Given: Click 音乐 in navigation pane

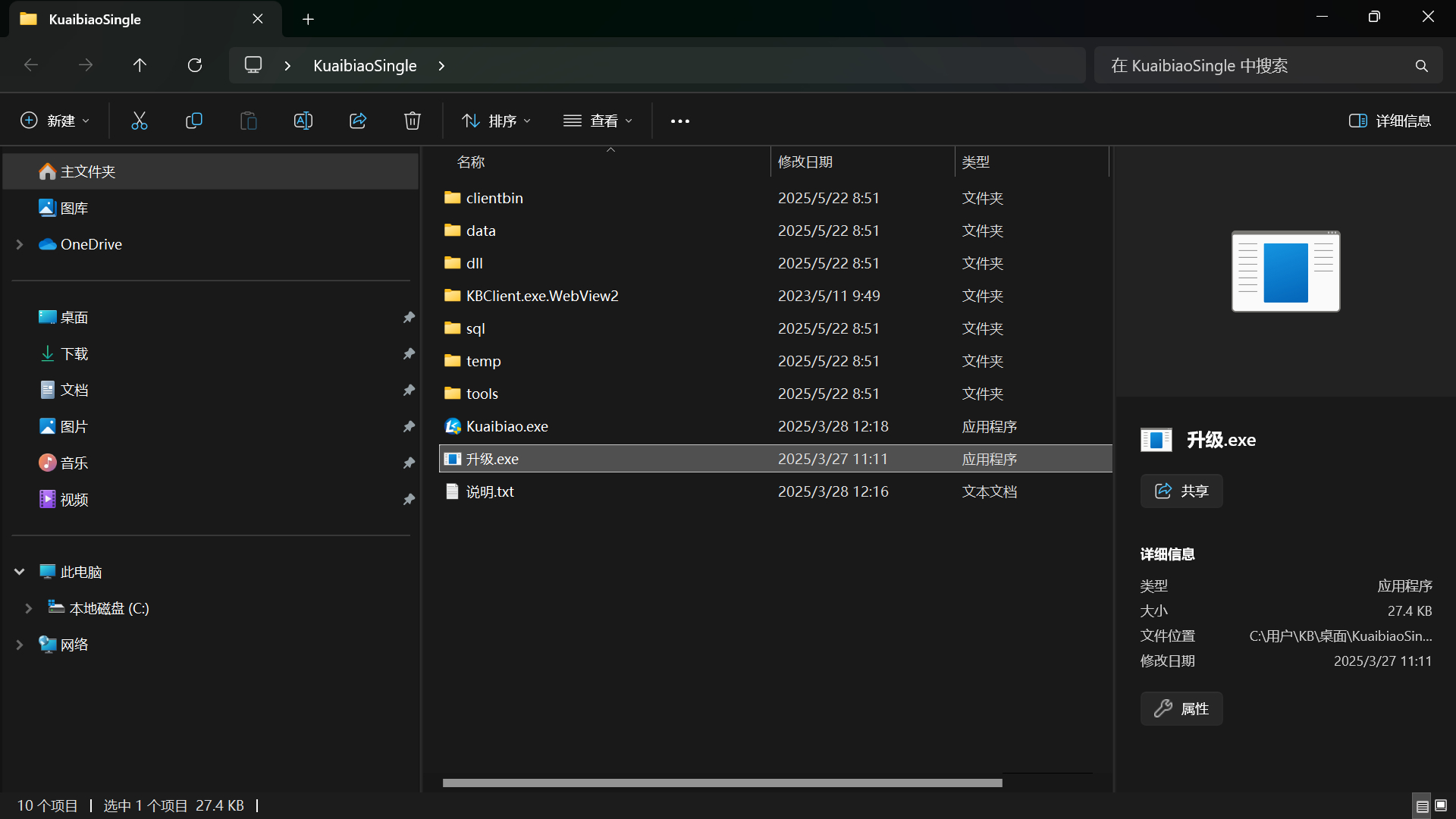Looking at the screenshot, I should [x=211, y=463].
